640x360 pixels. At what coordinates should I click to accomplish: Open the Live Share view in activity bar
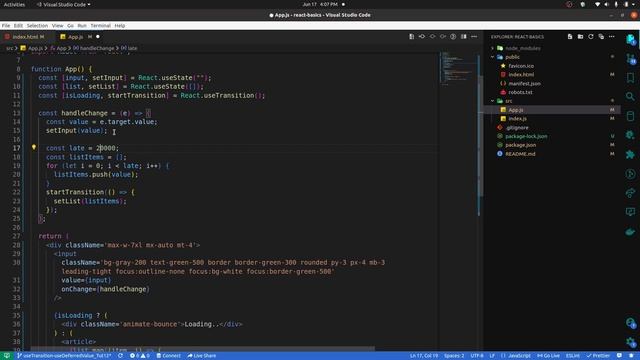pos(631,193)
